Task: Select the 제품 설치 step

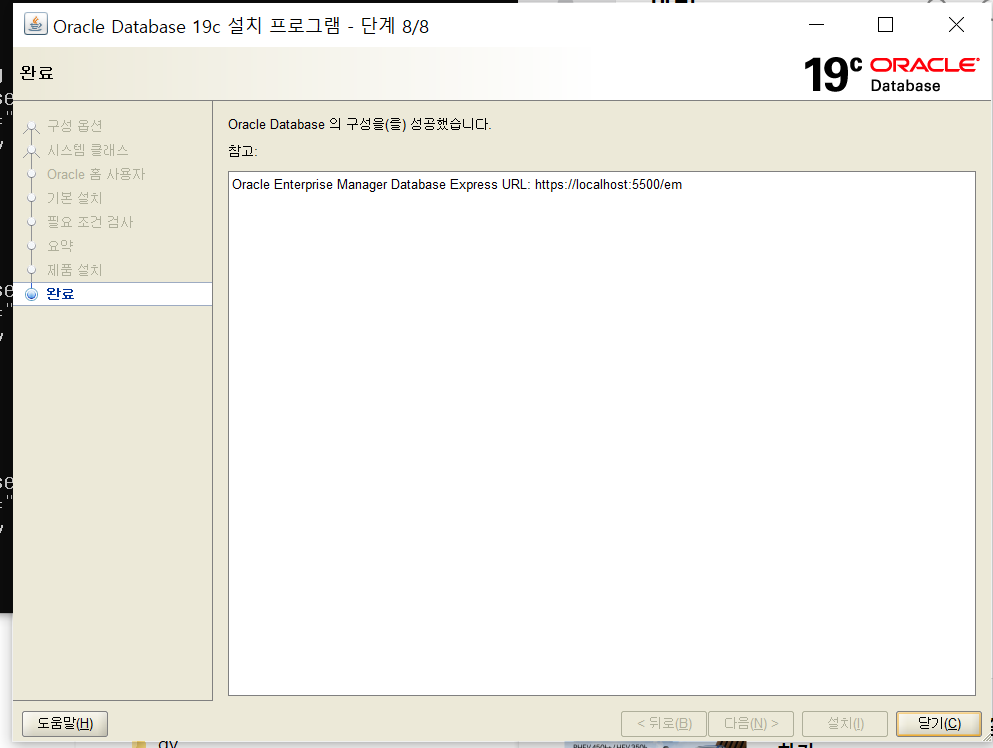Action: tap(75, 270)
